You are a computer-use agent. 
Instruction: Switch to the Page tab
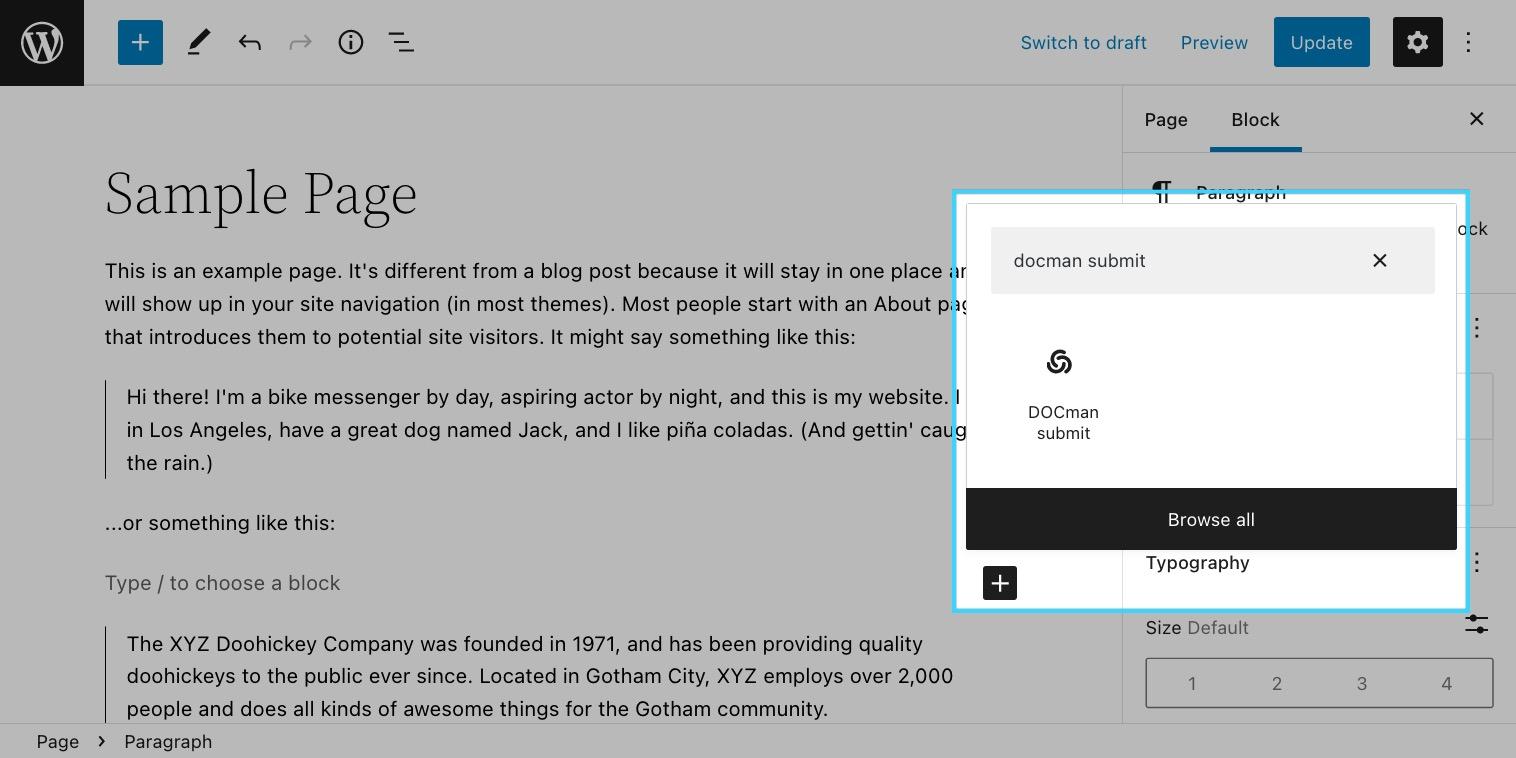1165,120
